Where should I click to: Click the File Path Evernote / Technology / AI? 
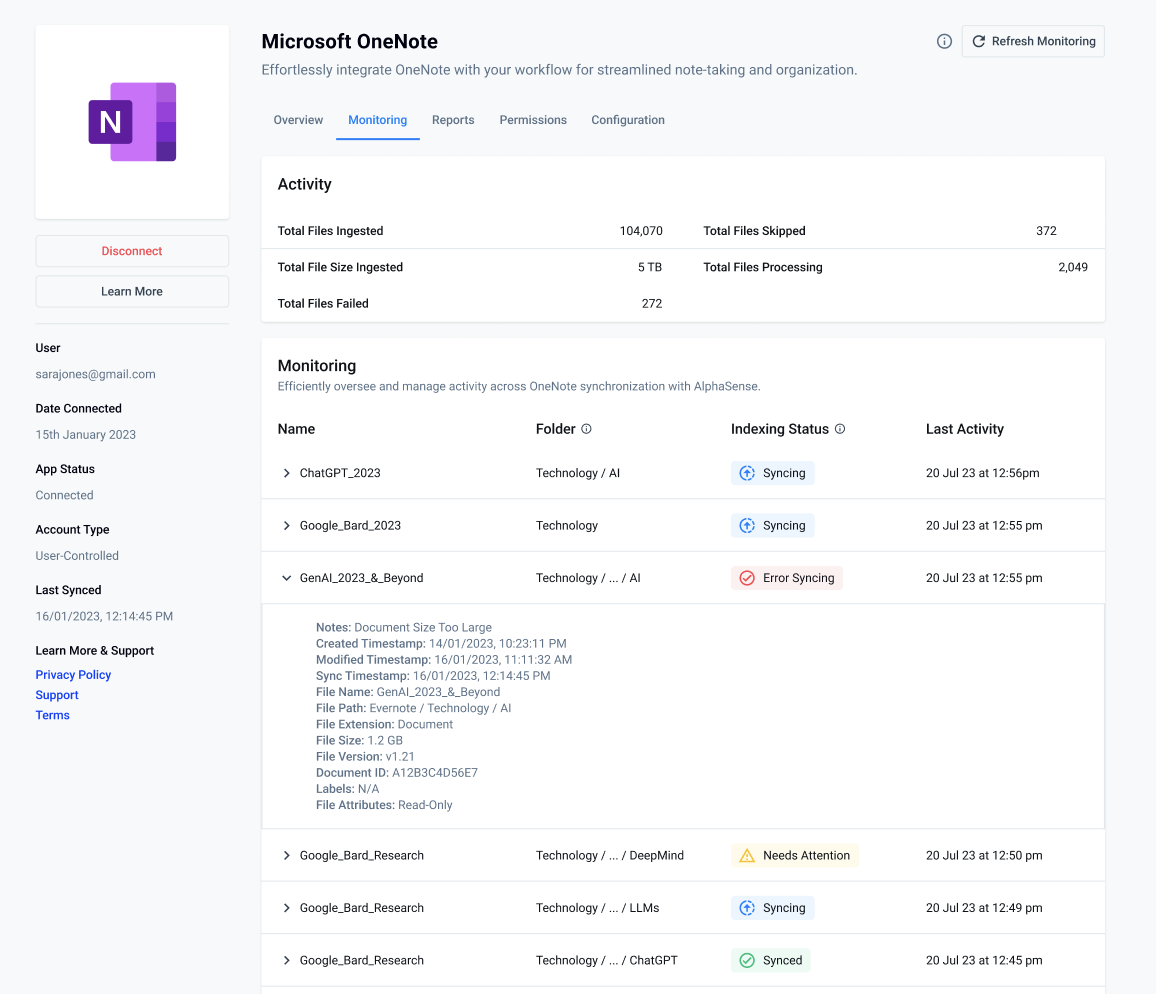click(414, 708)
